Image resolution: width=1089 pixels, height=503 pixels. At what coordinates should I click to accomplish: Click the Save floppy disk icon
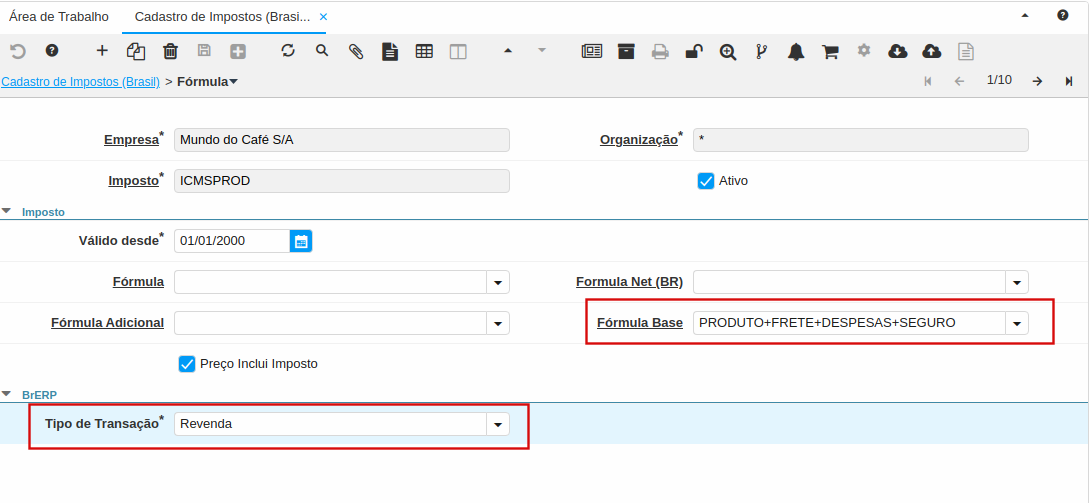[204, 51]
